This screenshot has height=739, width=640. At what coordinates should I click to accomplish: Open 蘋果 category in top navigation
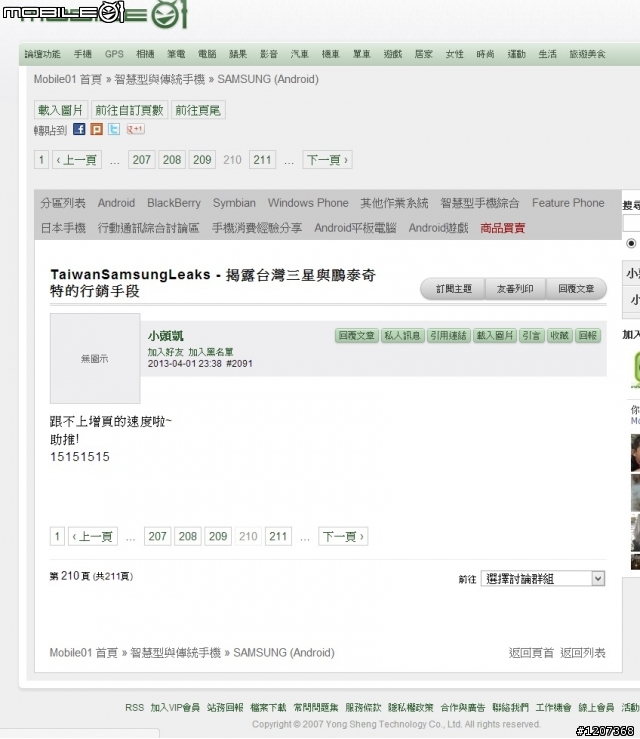pyautogui.click(x=238, y=54)
